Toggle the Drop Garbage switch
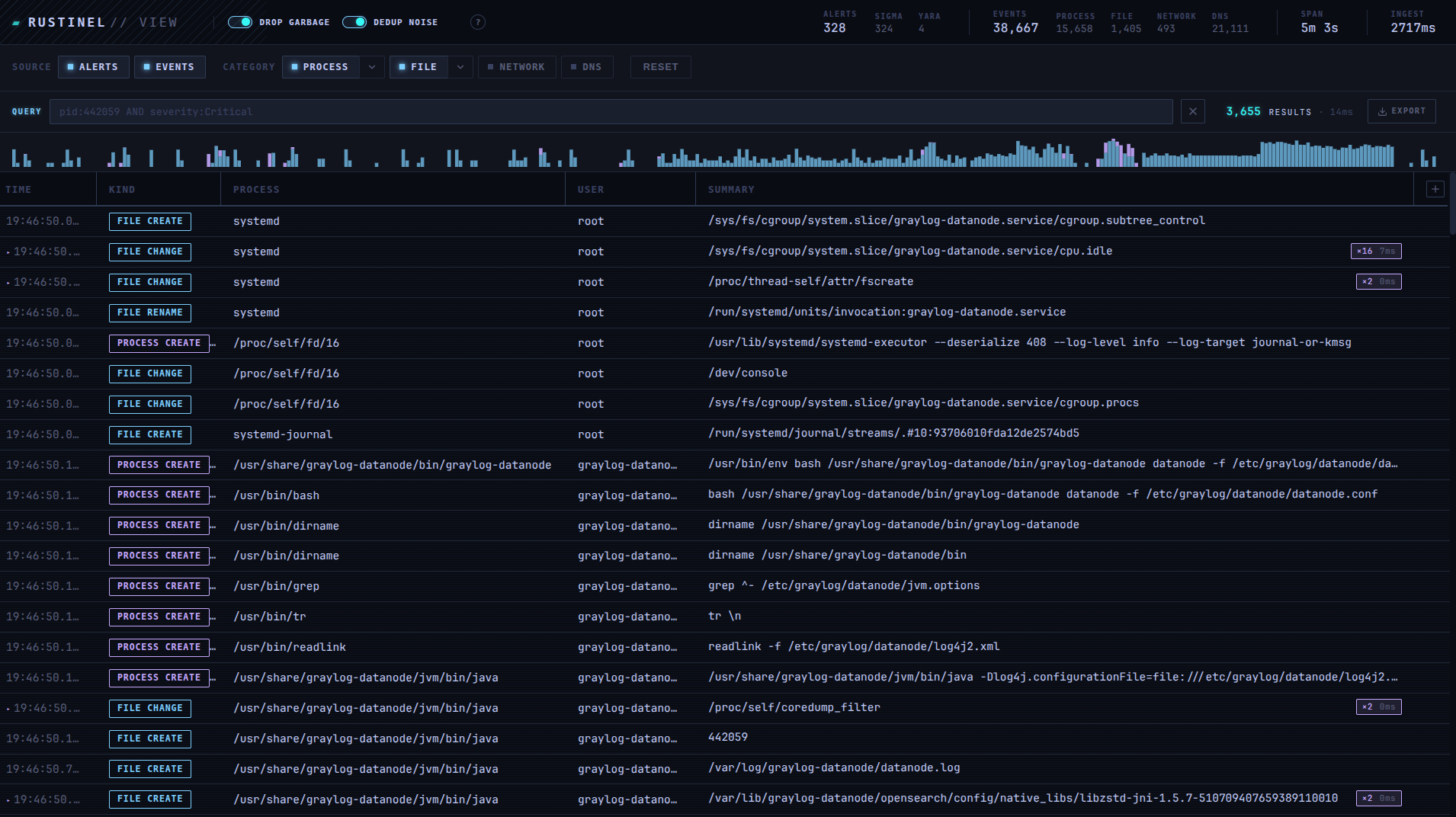1456x817 pixels. tap(240, 22)
